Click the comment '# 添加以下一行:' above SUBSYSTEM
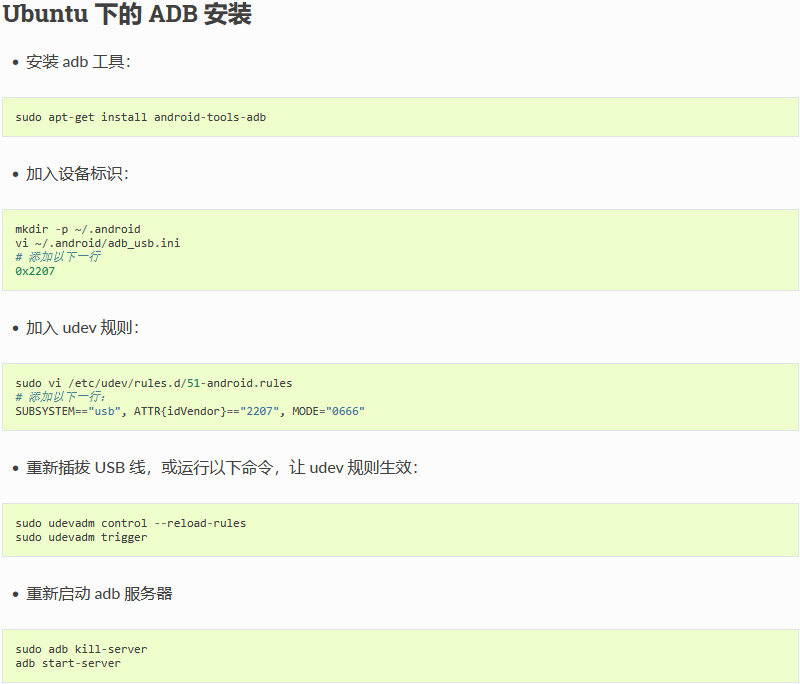The height and width of the screenshot is (684, 800). click(60, 397)
